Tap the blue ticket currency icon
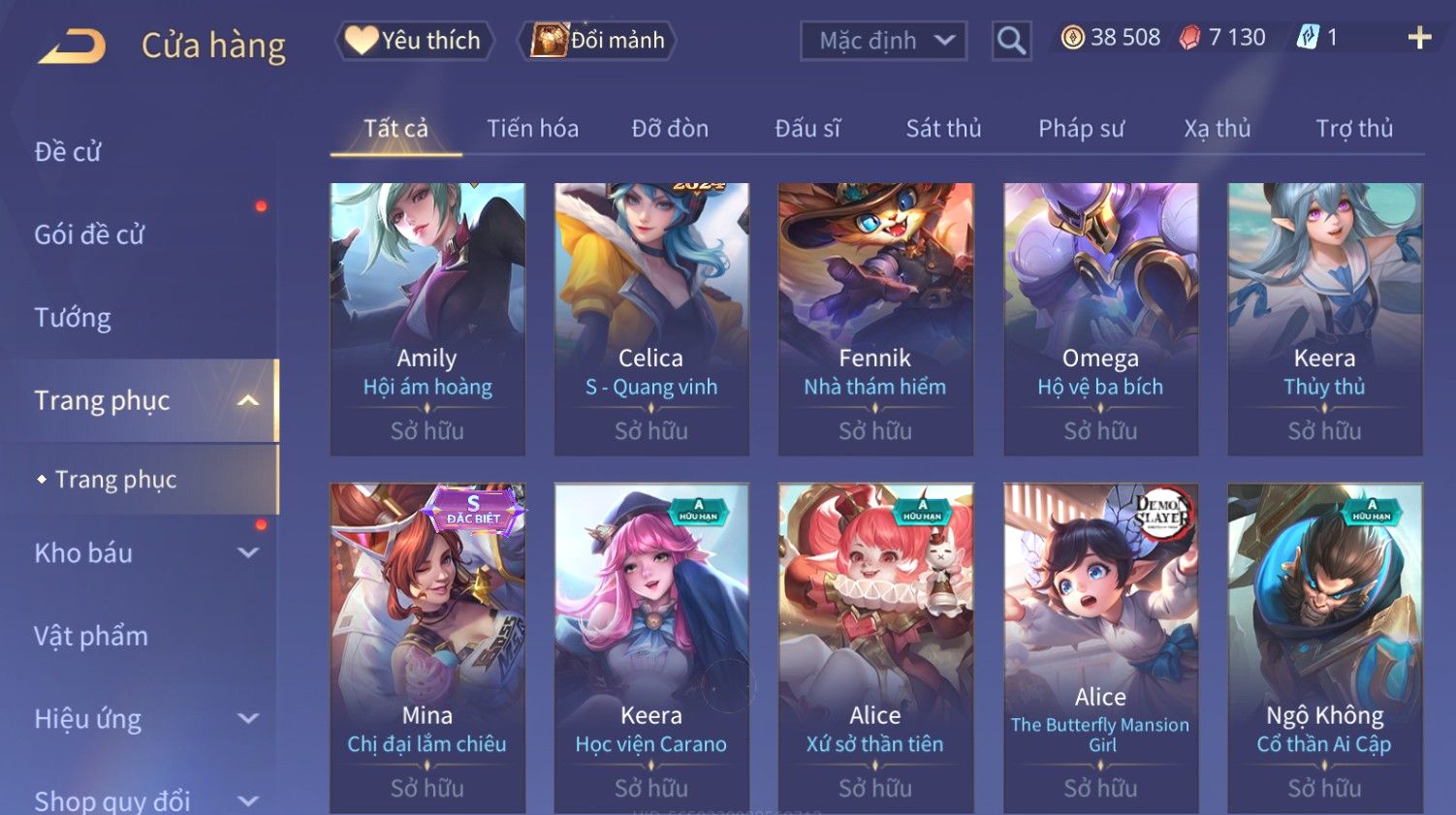Viewport: 1456px width, 815px height. coord(1308,38)
